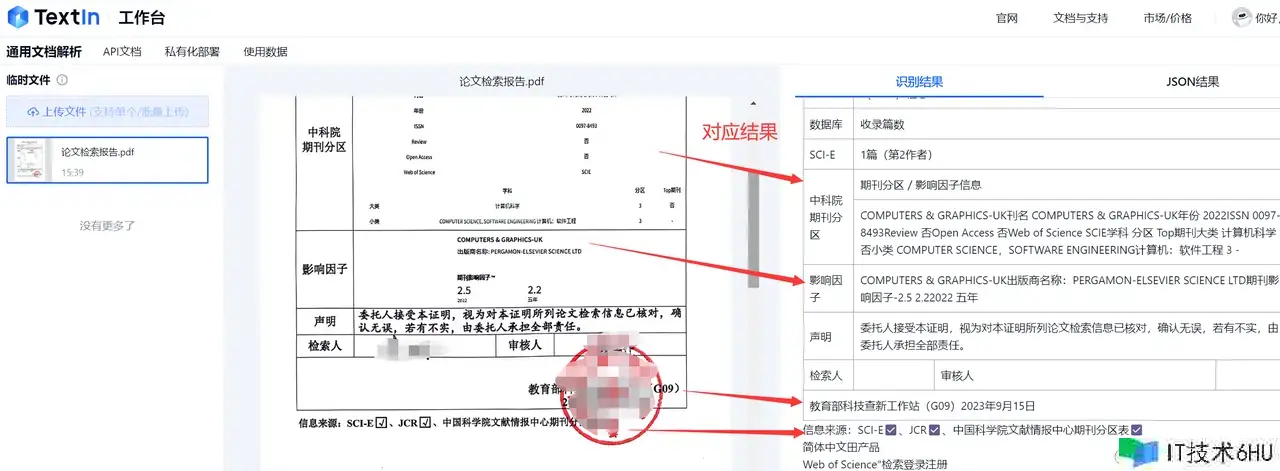Click the 你好 greeting text
The height and width of the screenshot is (471, 1280).
click(x=1267, y=18)
